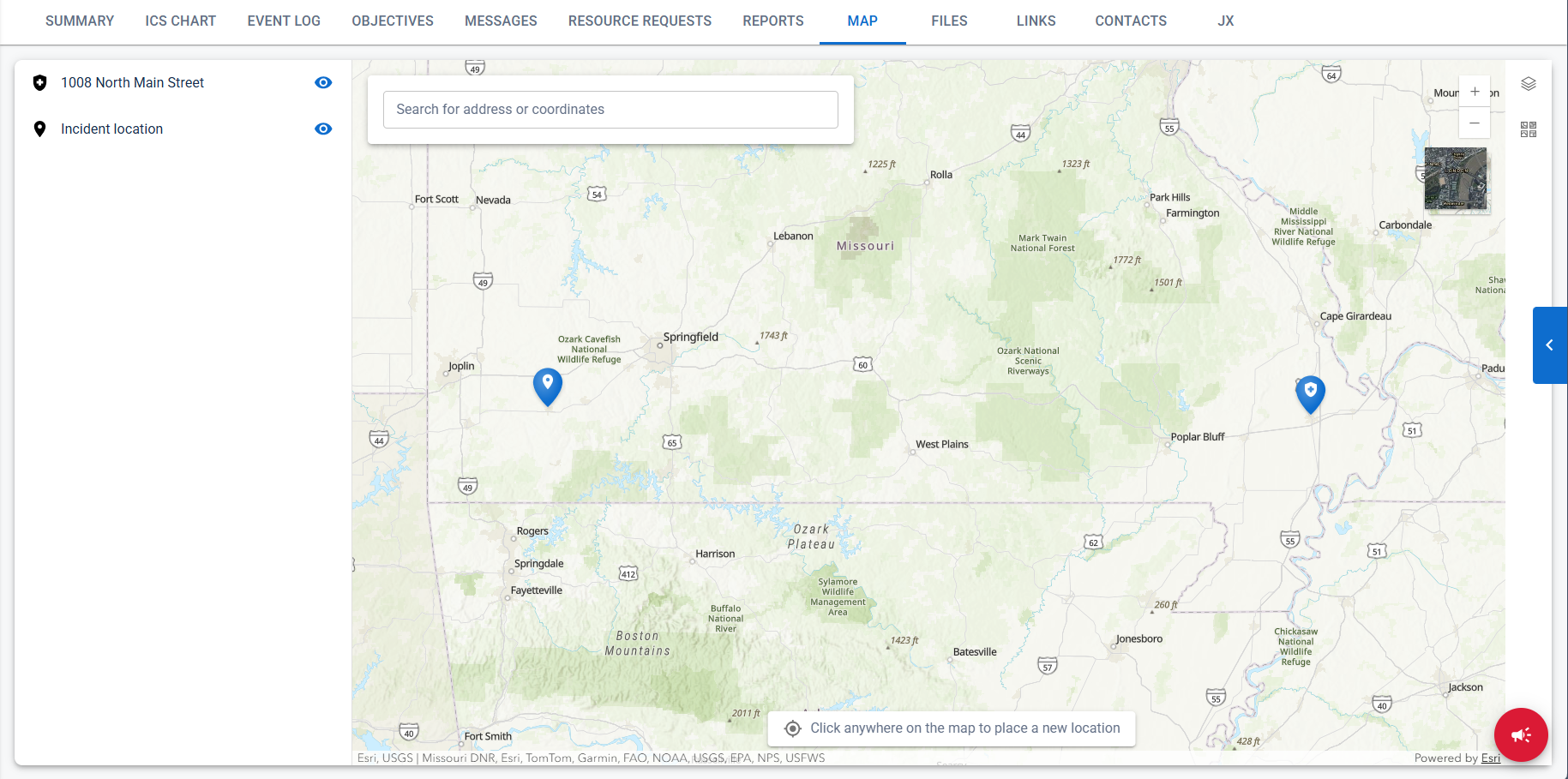The image size is (1568, 779).
Task: Switch basemap using satellite imagery thumbnail
Action: pos(1456,178)
